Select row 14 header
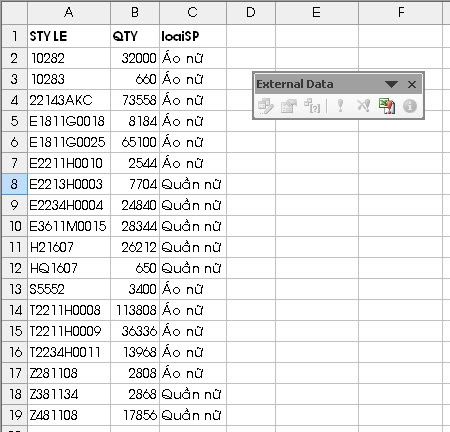Viewport: 450px width, 432px height. [x=14, y=310]
